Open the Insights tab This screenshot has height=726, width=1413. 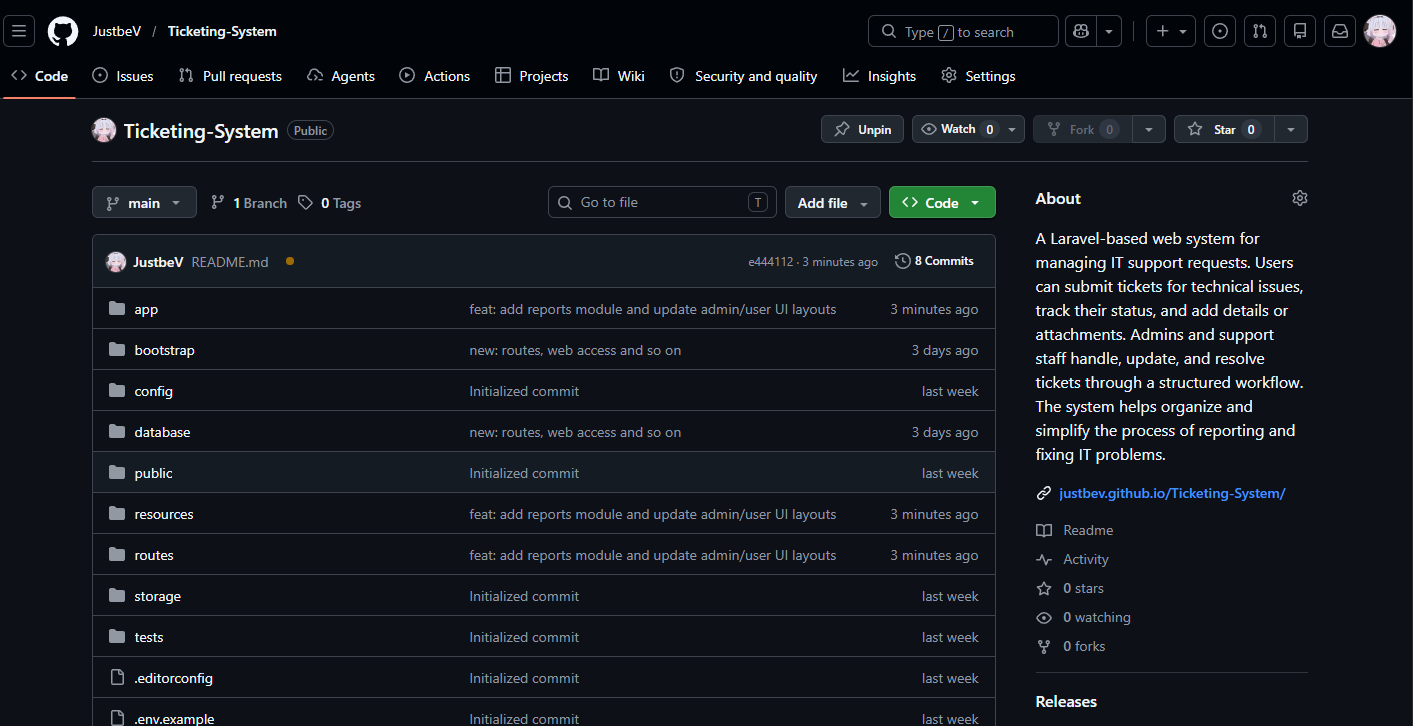[880, 76]
